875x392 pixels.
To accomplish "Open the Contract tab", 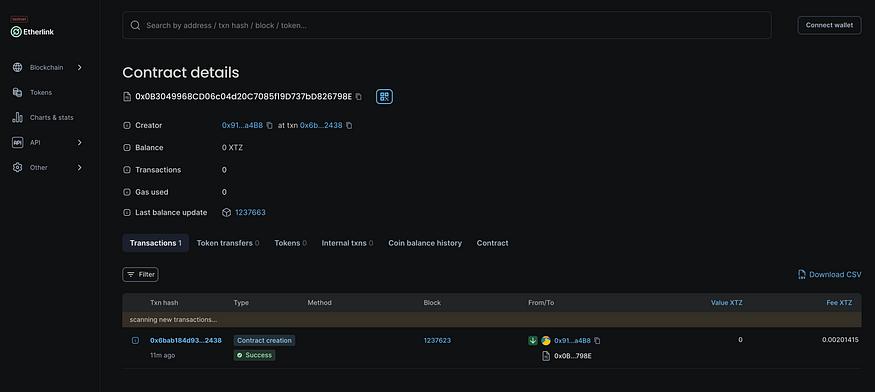I will 492,243.
